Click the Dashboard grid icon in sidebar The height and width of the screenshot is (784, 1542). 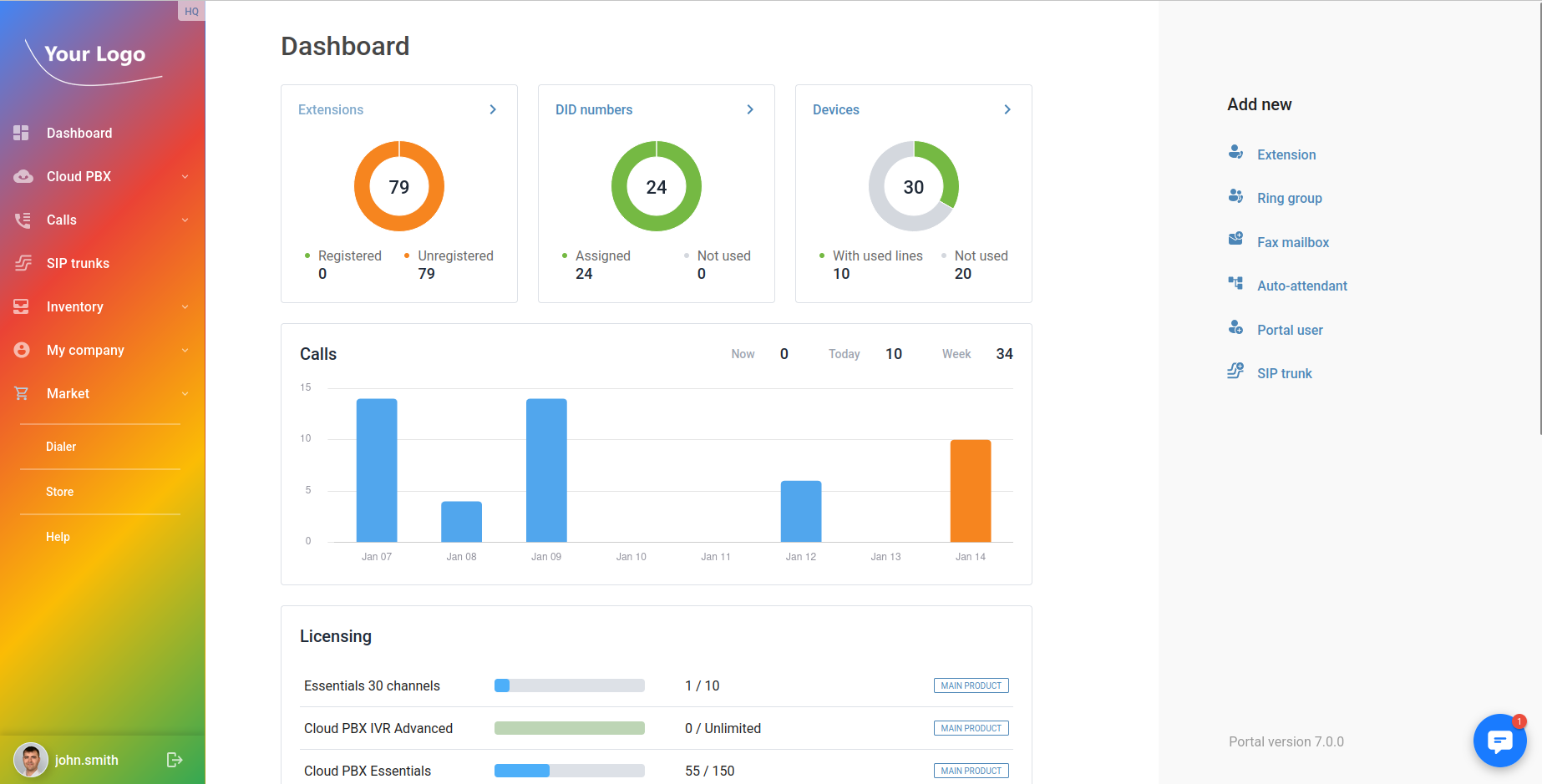pyautogui.click(x=22, y=133)
